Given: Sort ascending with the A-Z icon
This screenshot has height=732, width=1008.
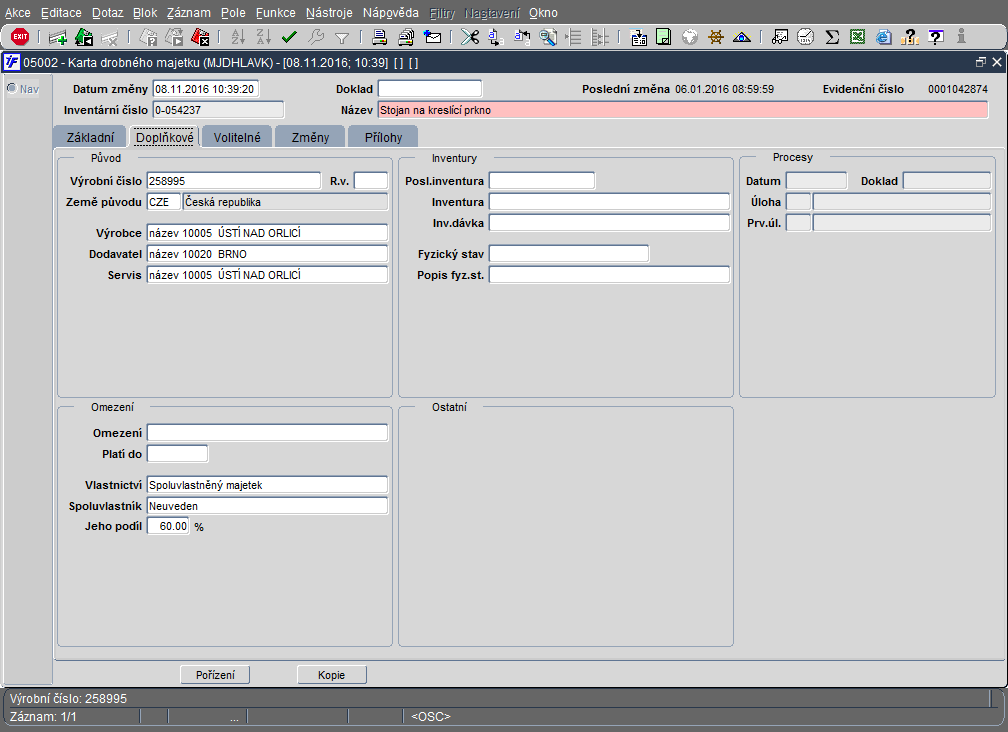Looking at the screenshot, I should 238,37.
